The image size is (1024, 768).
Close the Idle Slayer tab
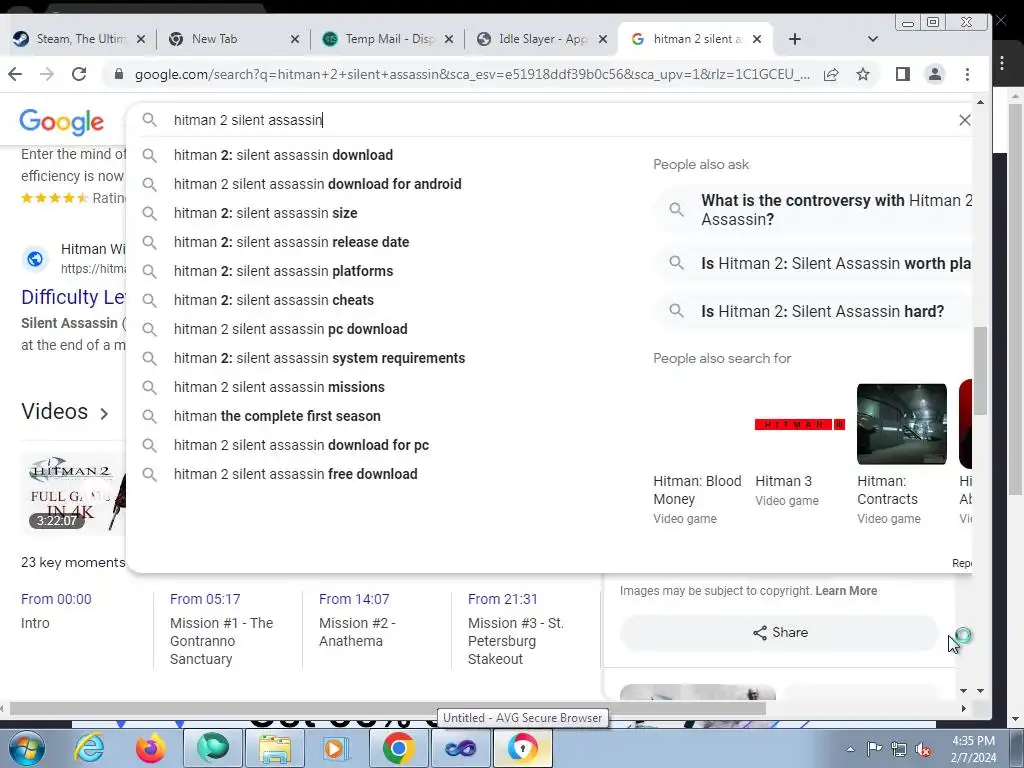pyautogui.click(x=603, y=39)
